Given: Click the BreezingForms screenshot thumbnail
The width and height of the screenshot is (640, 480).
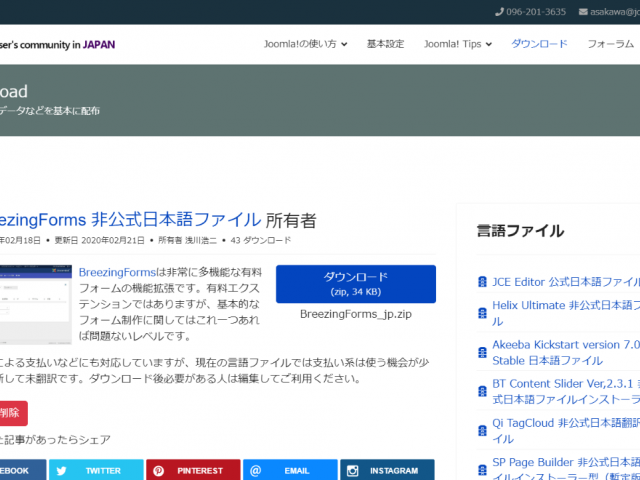Looking at the screenshot, I should pos(36,304).
